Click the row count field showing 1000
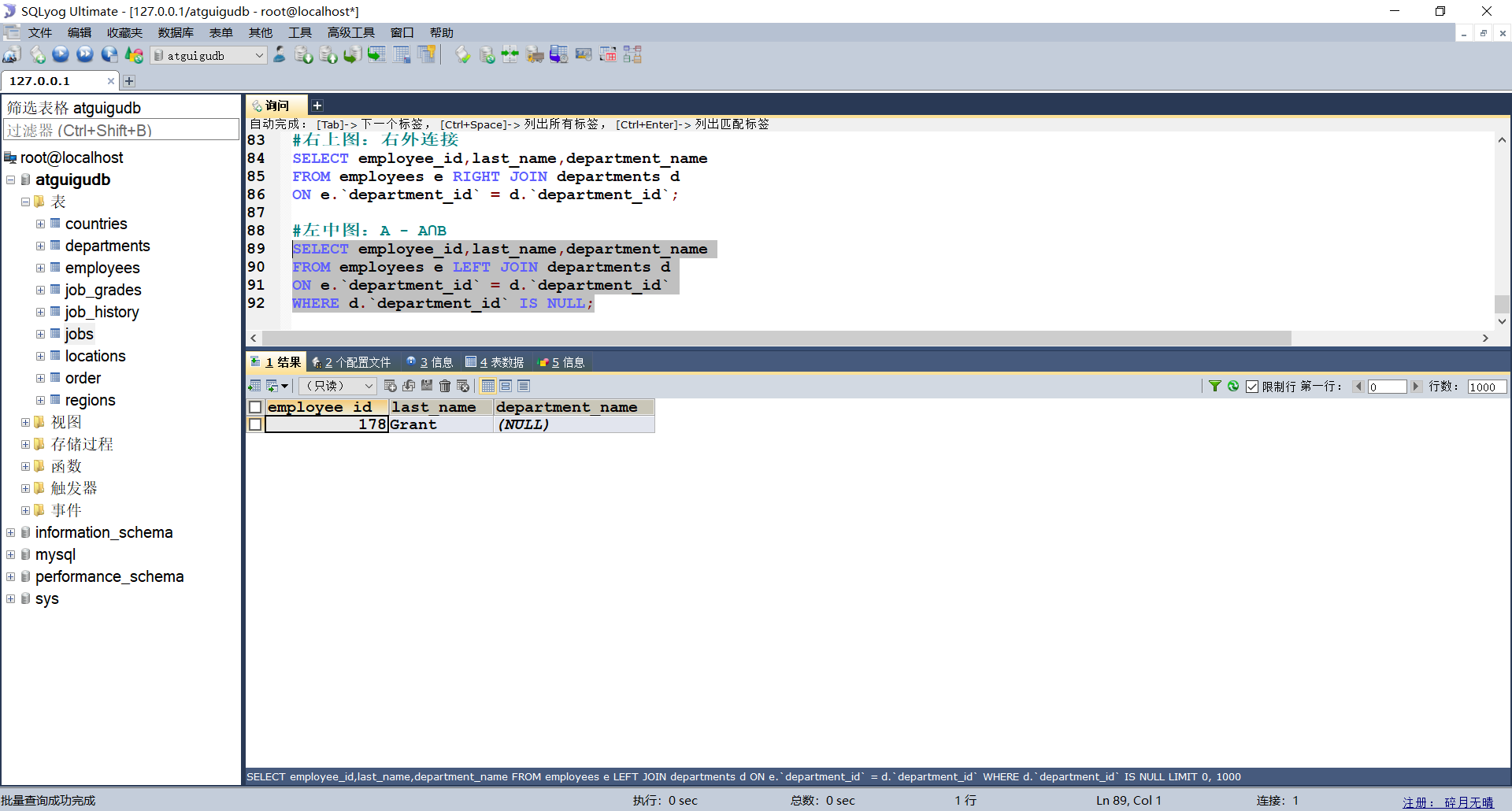 tap(1487, 387)
